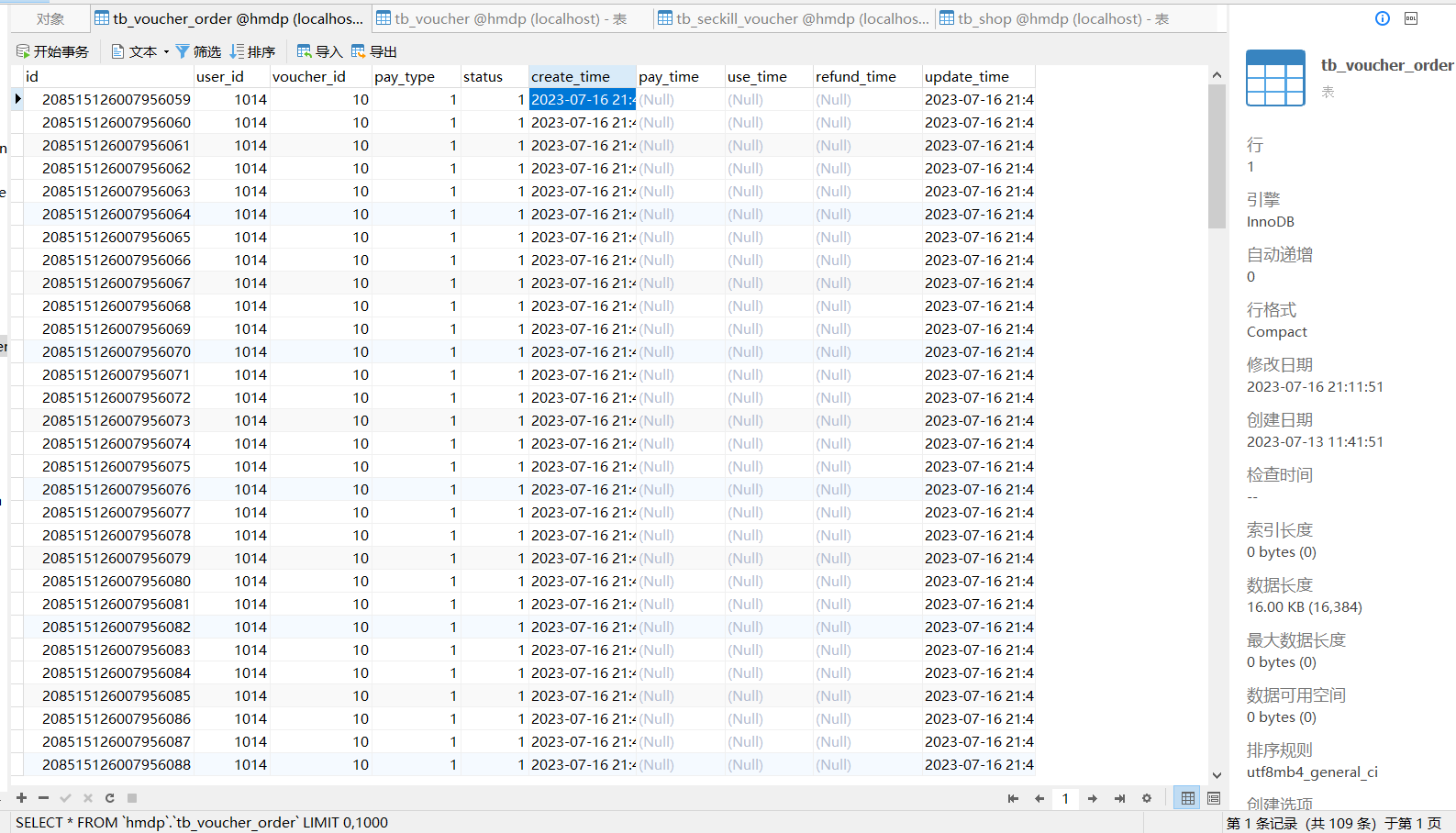This screenshot has width=1456, height=833.
Task: Switch to the tb_voucher_order @hmdp tab
Action: pos(229,18)
